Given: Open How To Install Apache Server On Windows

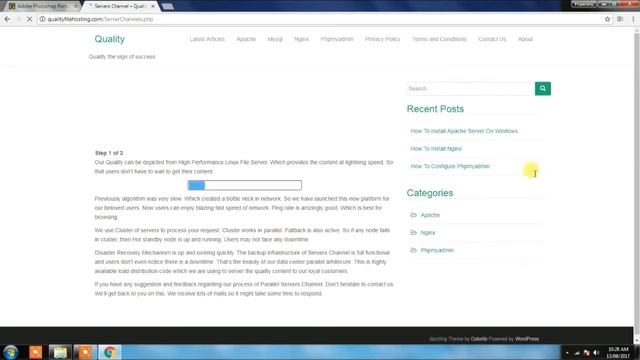Looking at the screenshot, I should (464, 131).
